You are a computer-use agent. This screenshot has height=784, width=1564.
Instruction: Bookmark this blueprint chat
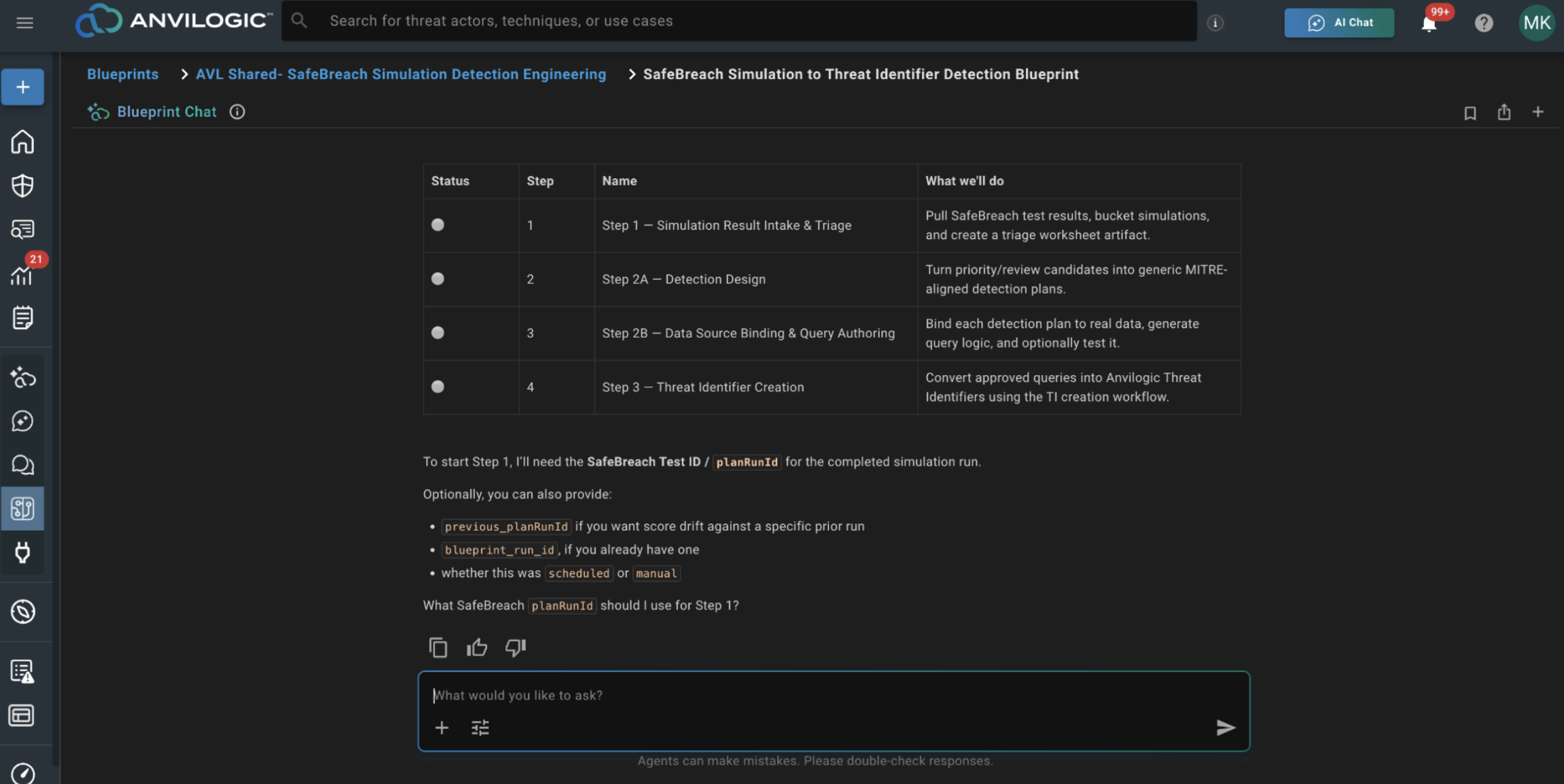(x=1470, y=113)
